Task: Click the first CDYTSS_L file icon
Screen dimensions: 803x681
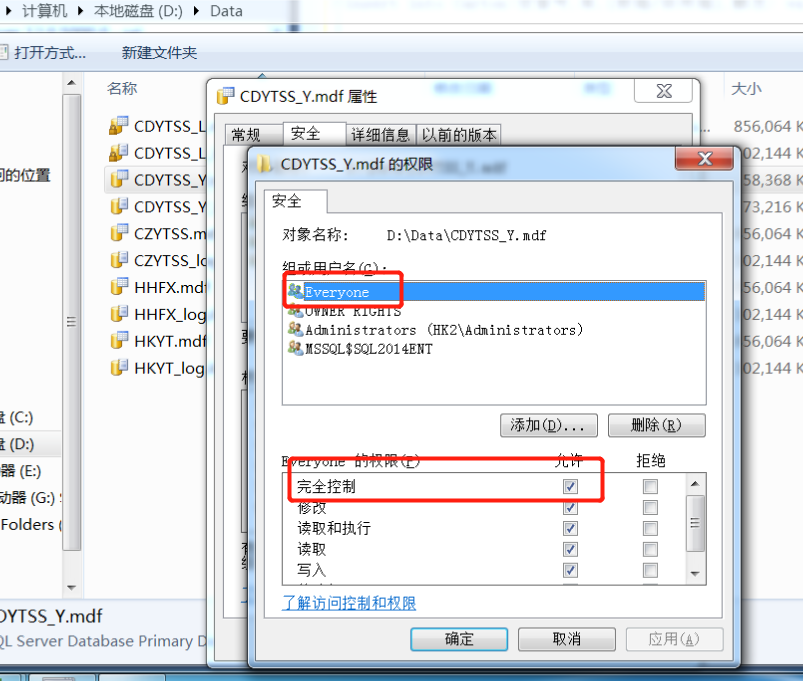Action: (119, 125)
